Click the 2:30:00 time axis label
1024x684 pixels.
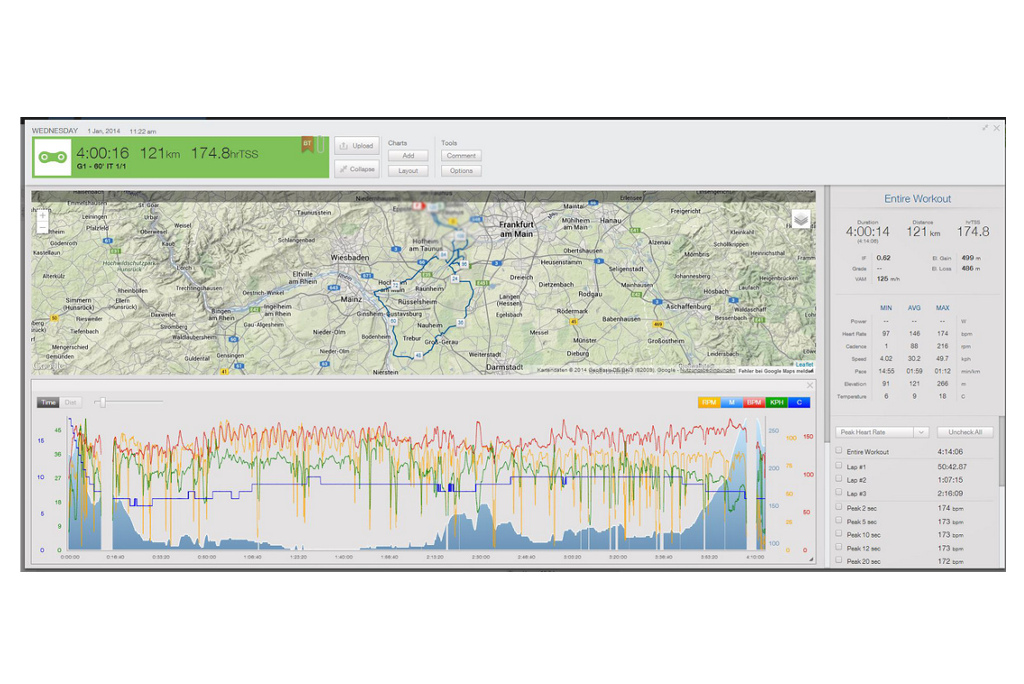point(481,557)
